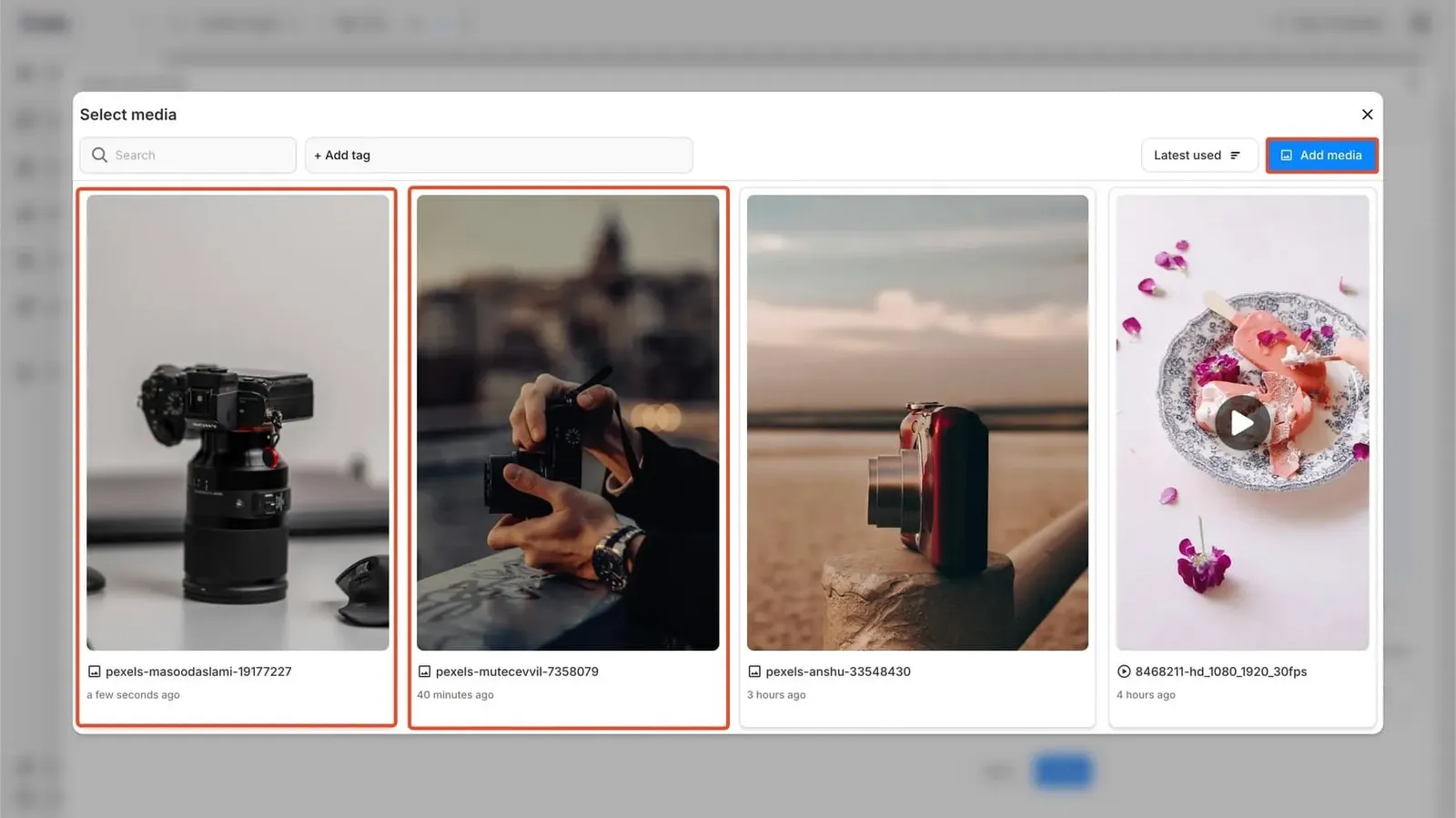1456x818 pixels.
Task: Select the black camera with lens photo
Action: [238, 422]
